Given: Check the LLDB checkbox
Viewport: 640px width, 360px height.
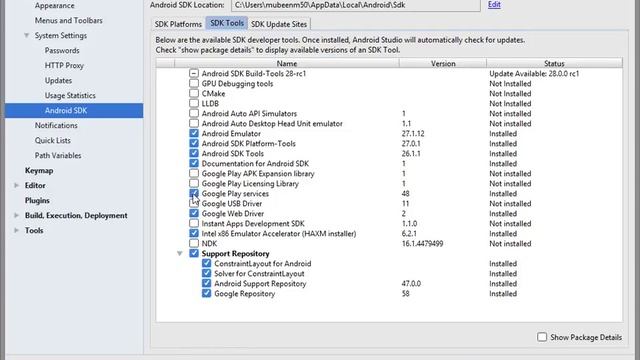Looking at the screenshot, I should pos(194,103).
